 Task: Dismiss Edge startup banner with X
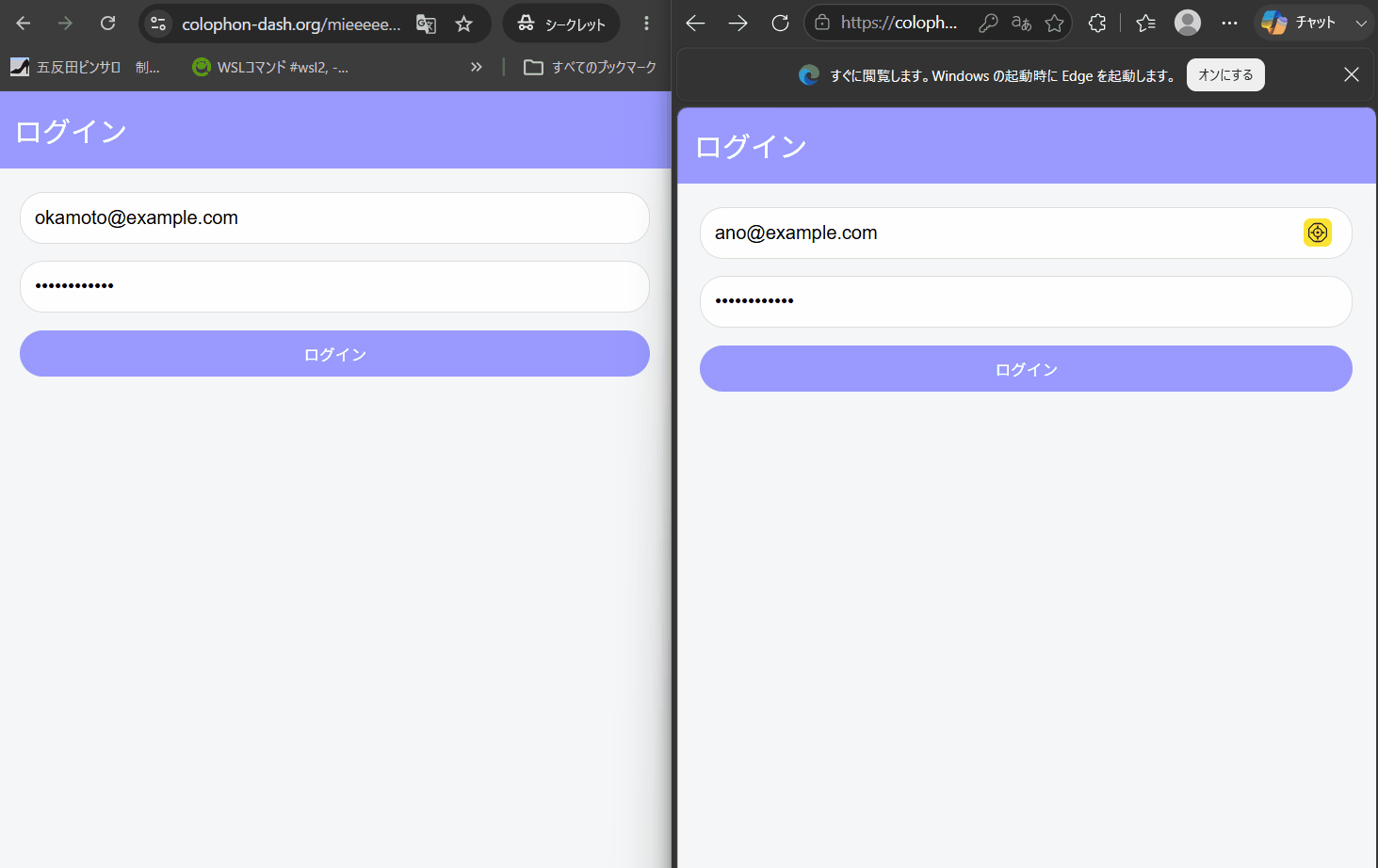(1352, 74)
